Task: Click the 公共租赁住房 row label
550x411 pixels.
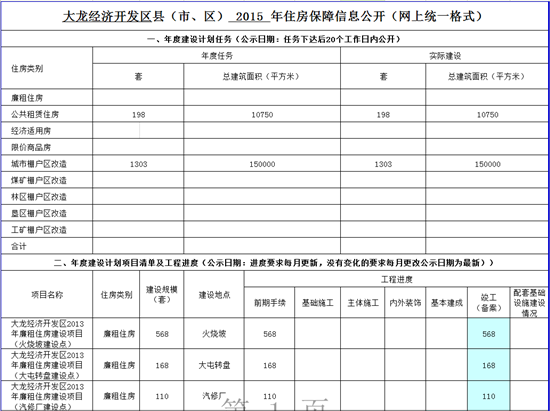Action: [47, 114]
